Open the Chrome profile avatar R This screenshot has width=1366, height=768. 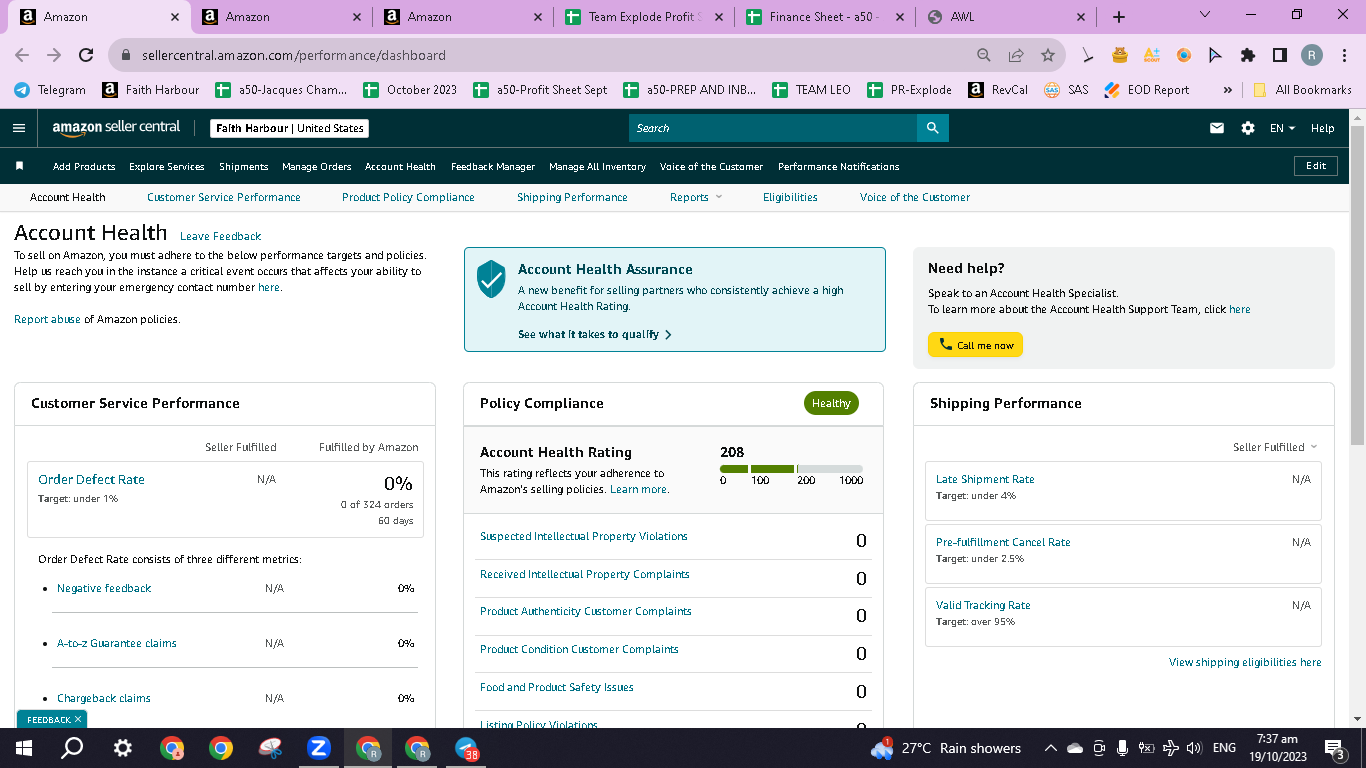click(x=1312, y=55)
